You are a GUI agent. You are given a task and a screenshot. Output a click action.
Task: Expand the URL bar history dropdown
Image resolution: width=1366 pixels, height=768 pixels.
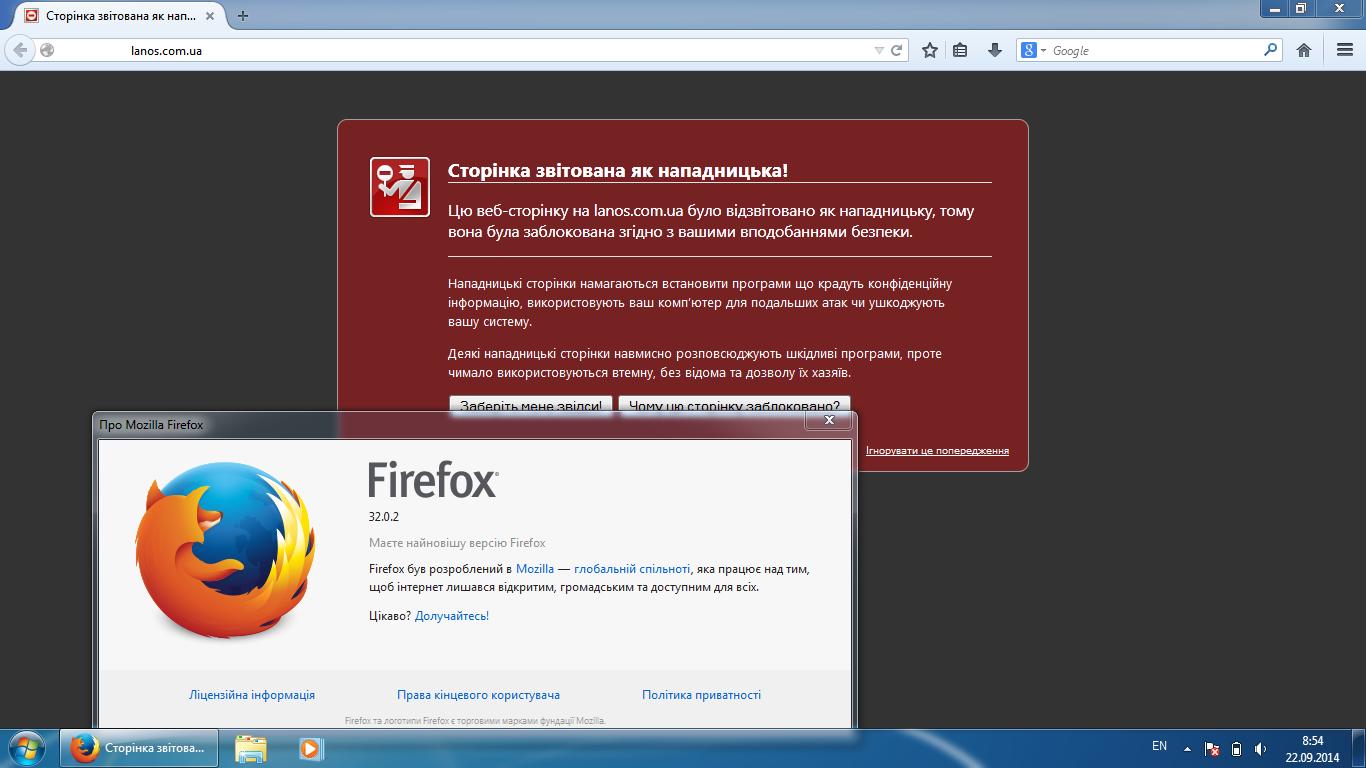click(x=879, y=50)
